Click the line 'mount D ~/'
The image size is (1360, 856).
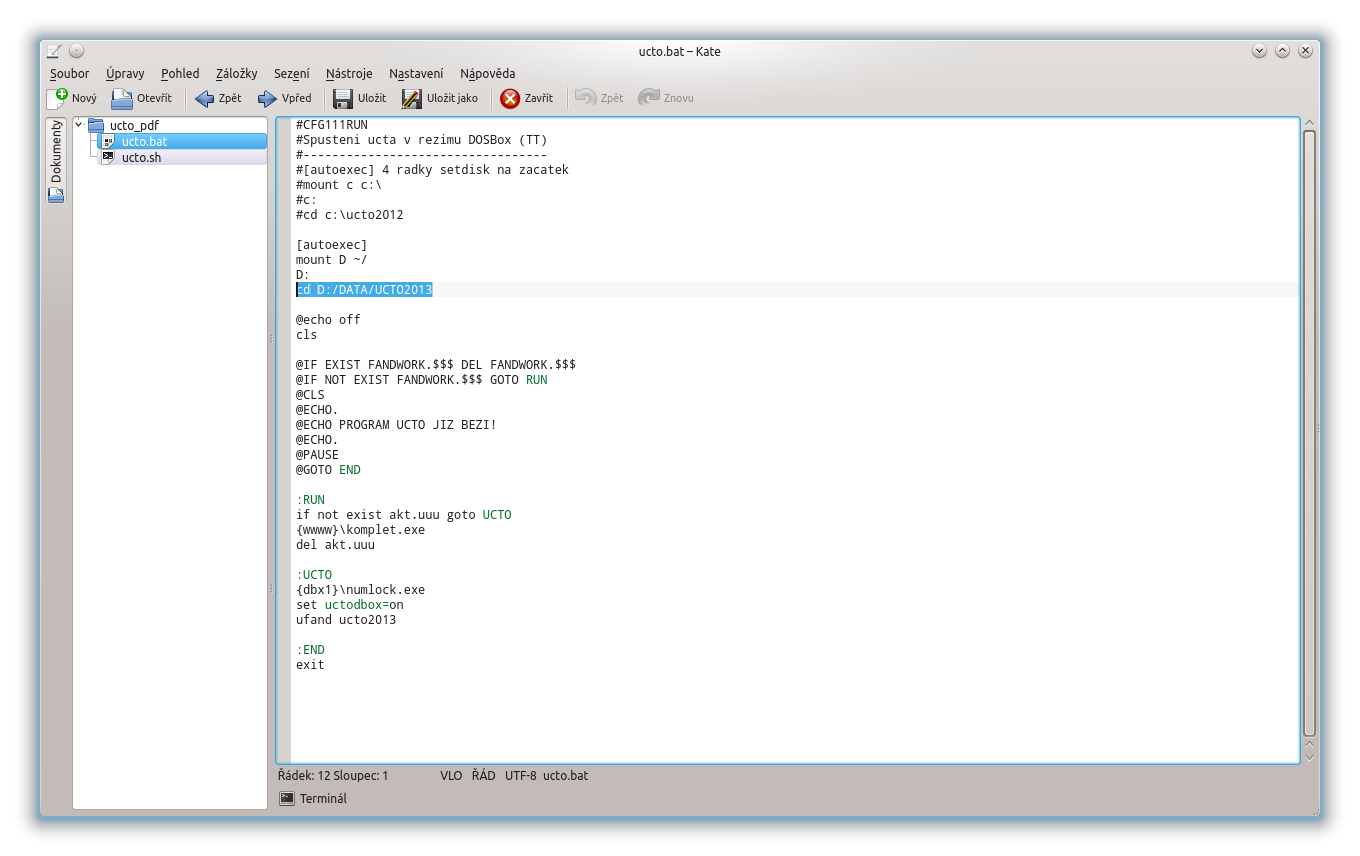tap(331, 260)
